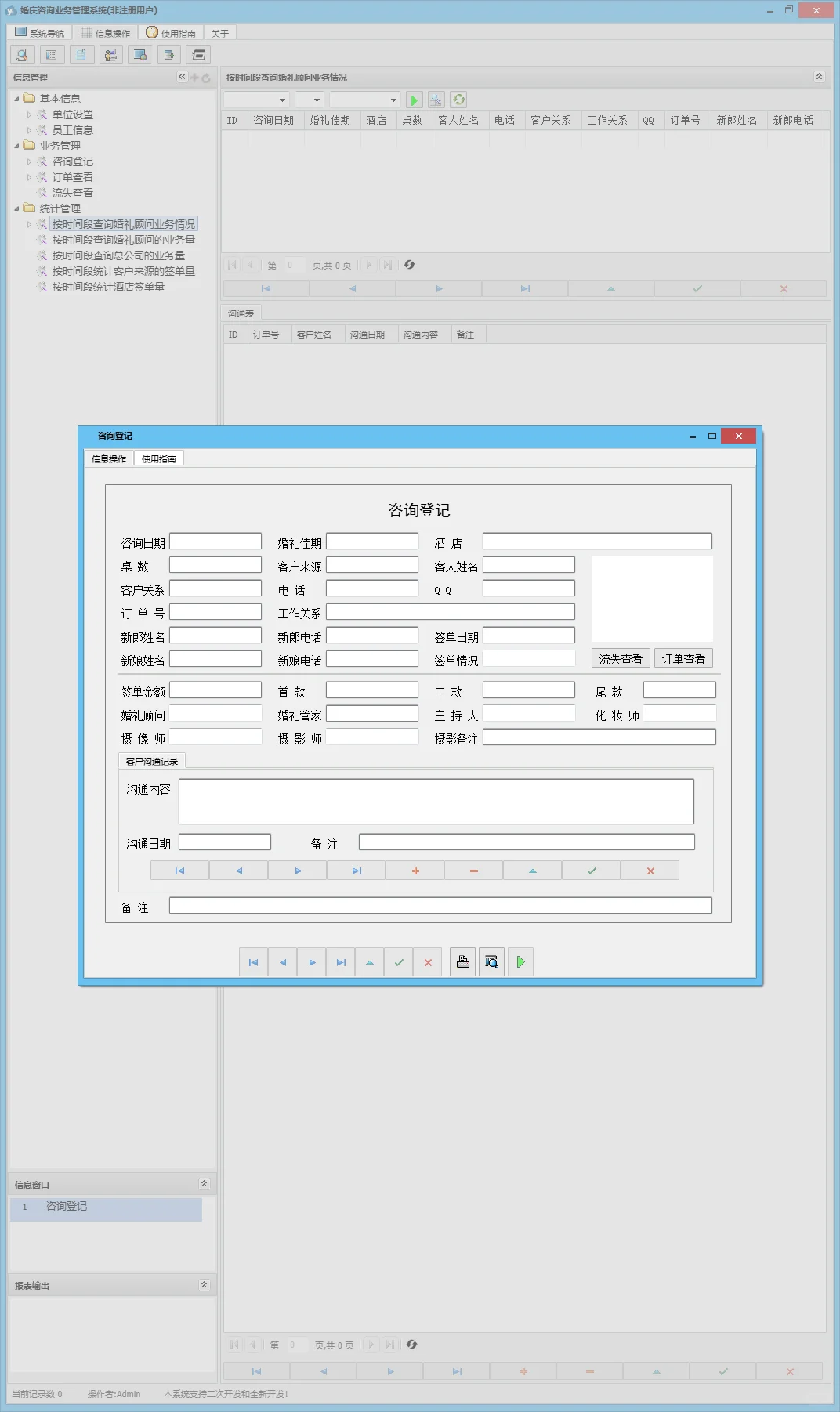The width and height of the screenshot is (840, 1412).
Task: Open the 关于 main tab
Action: tap(220, 33)
